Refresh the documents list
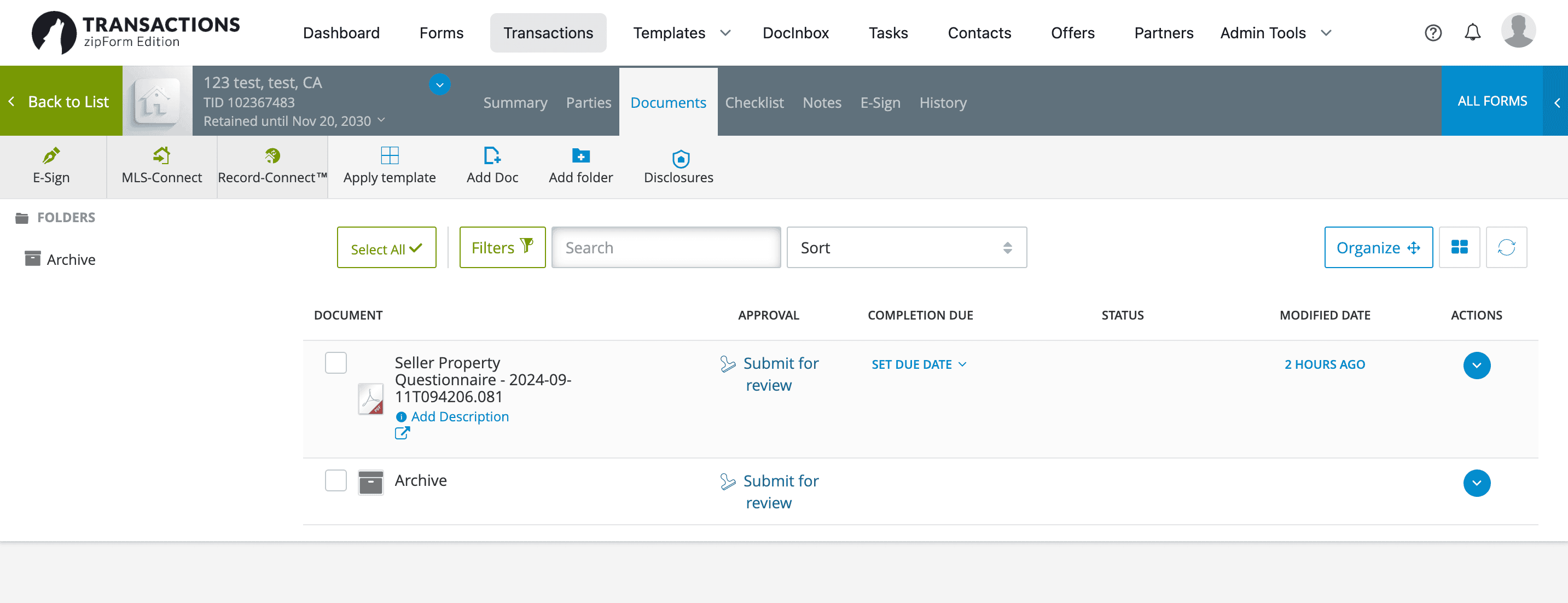This screenshot has width=1568, height=603. (x=1506, y=247)
